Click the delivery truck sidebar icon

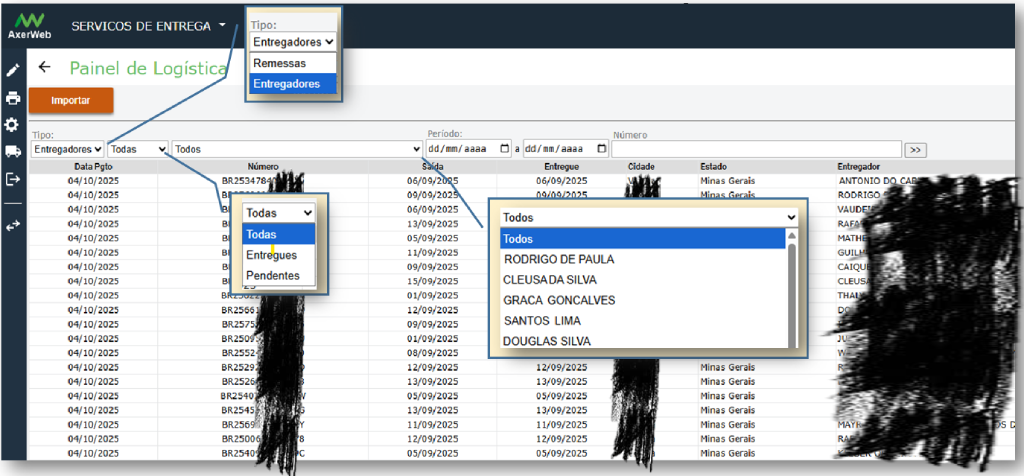[x=12, y=152]
